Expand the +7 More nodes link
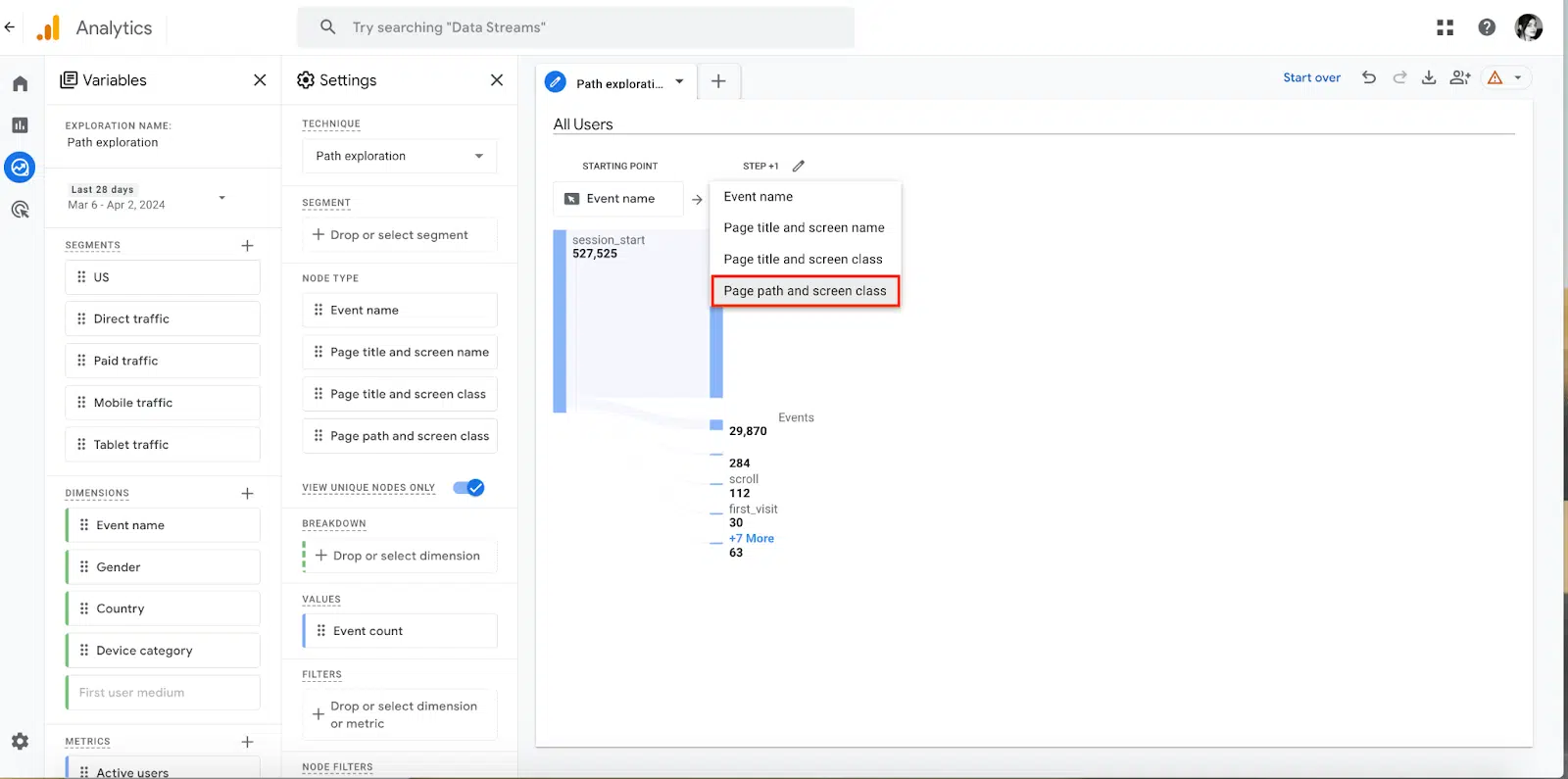The image size is (1568, 779). 752,539
